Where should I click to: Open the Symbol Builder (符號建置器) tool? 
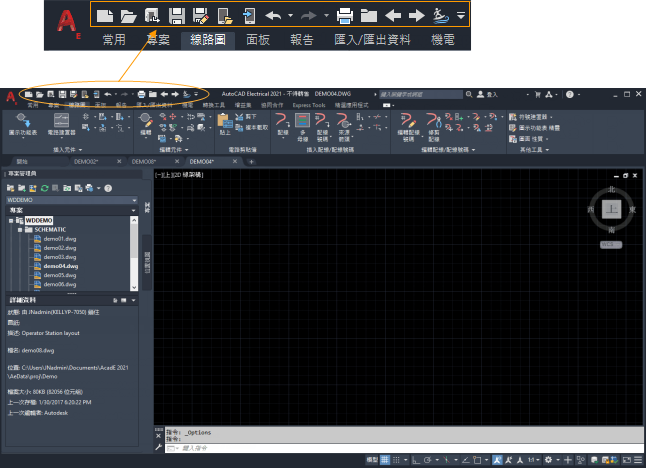[528, 117]
